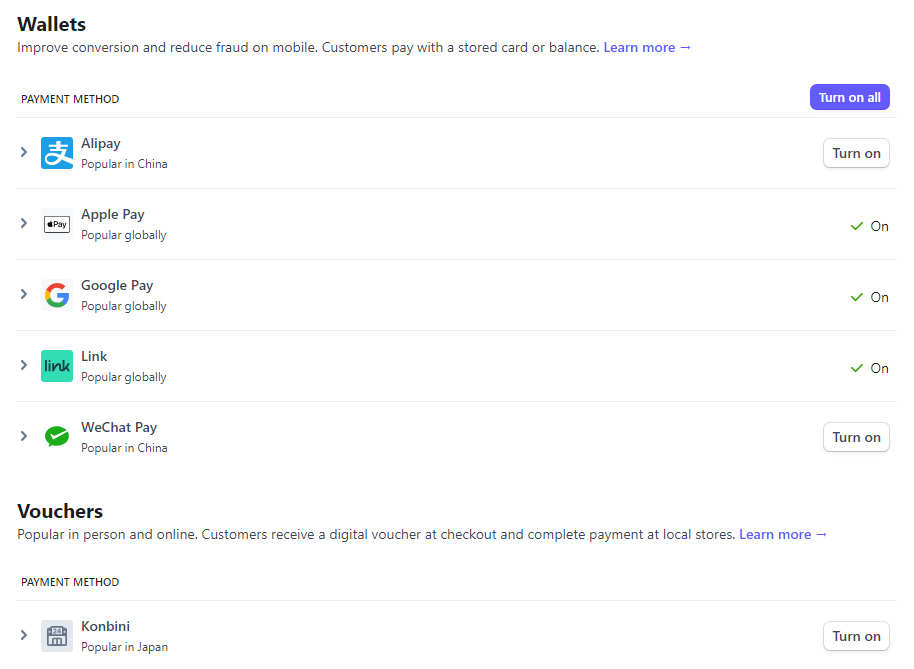Click Popular globally under Google Pay
914x669 pixels.
pyautogui.click(x=124, y=307)
